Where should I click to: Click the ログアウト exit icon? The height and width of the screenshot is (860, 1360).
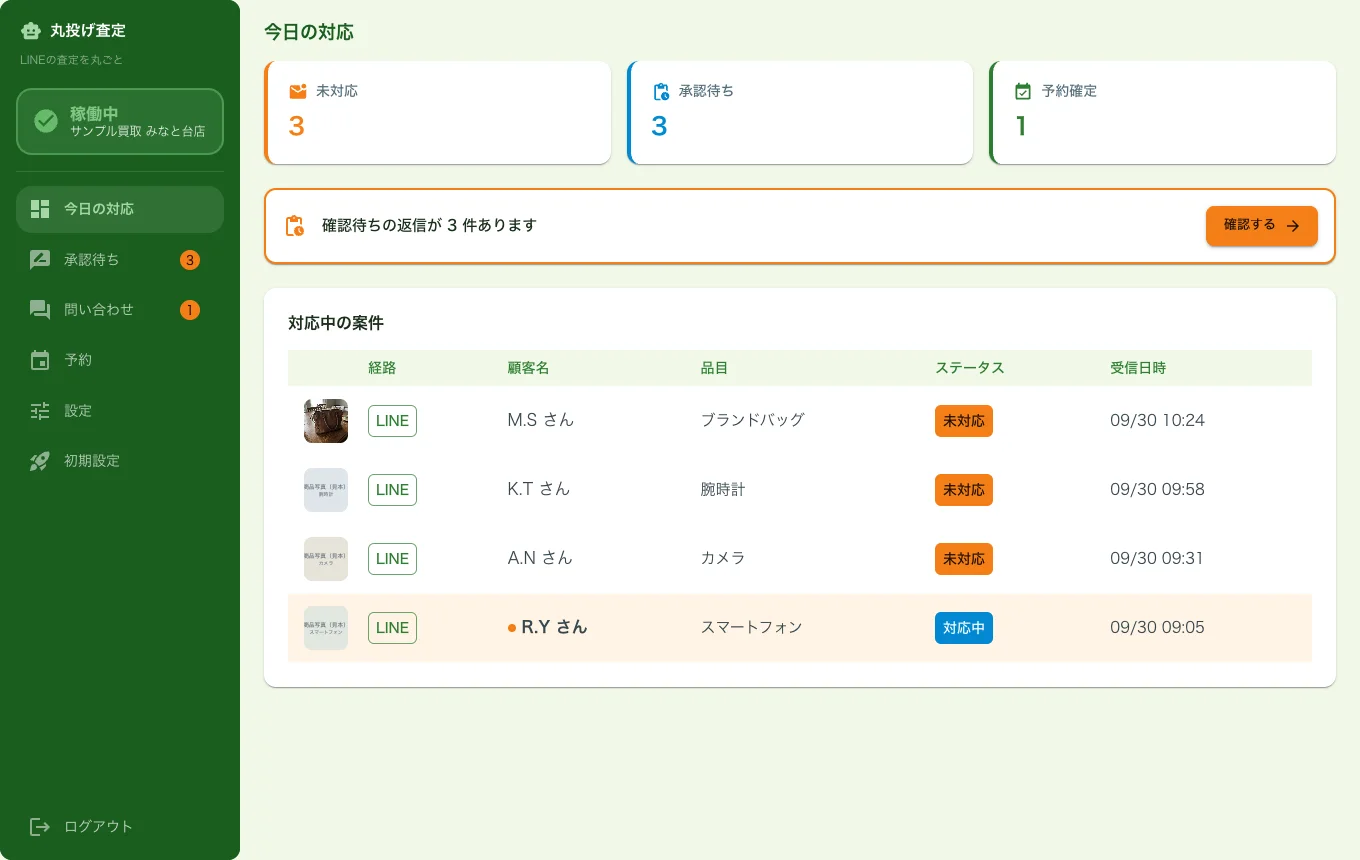40,827
